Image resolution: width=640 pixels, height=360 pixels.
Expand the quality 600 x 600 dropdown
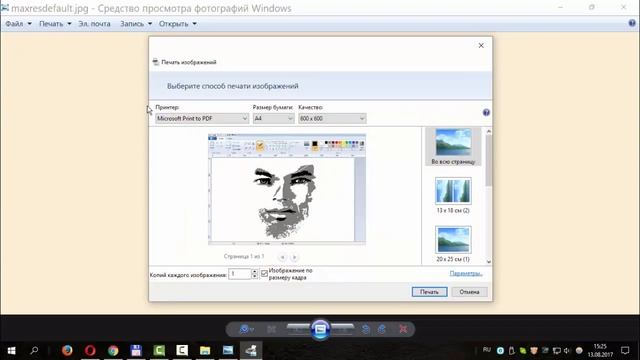332,118
